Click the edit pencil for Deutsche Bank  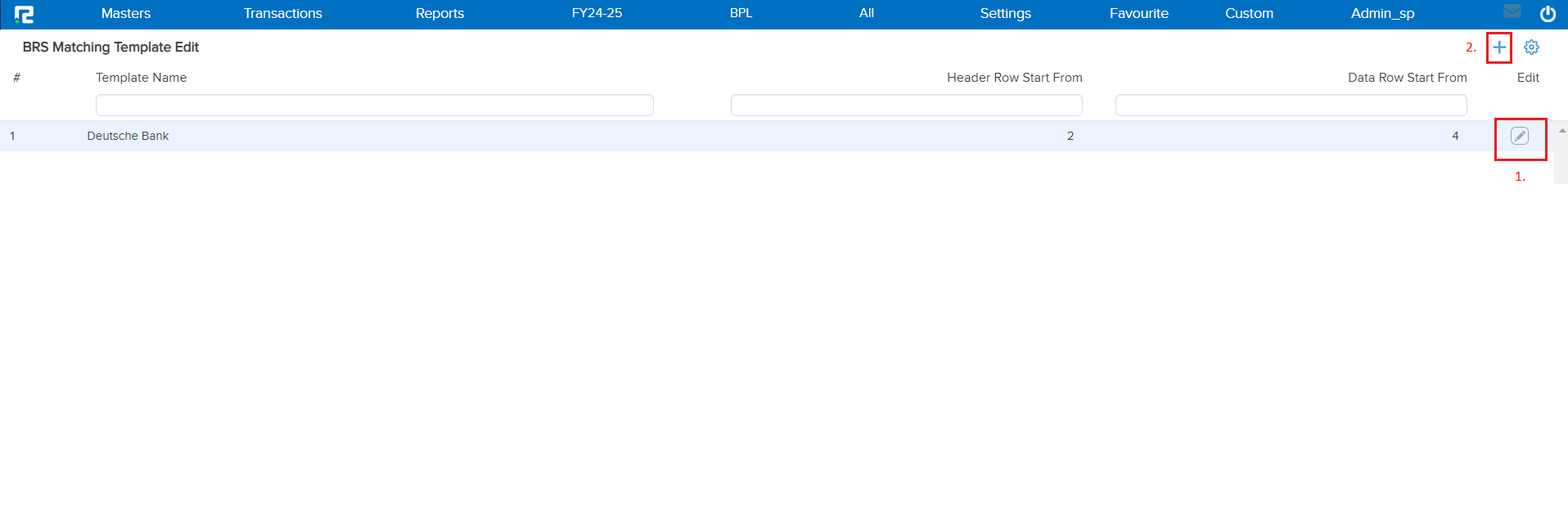[1519, 137]
